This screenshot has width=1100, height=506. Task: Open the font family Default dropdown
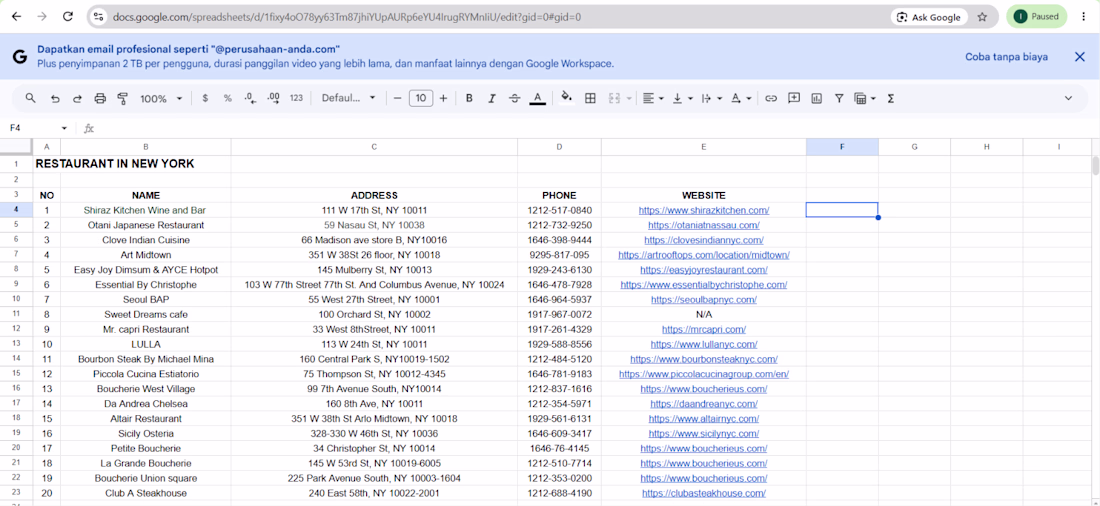pyautogui.click(x=349, y=98)
